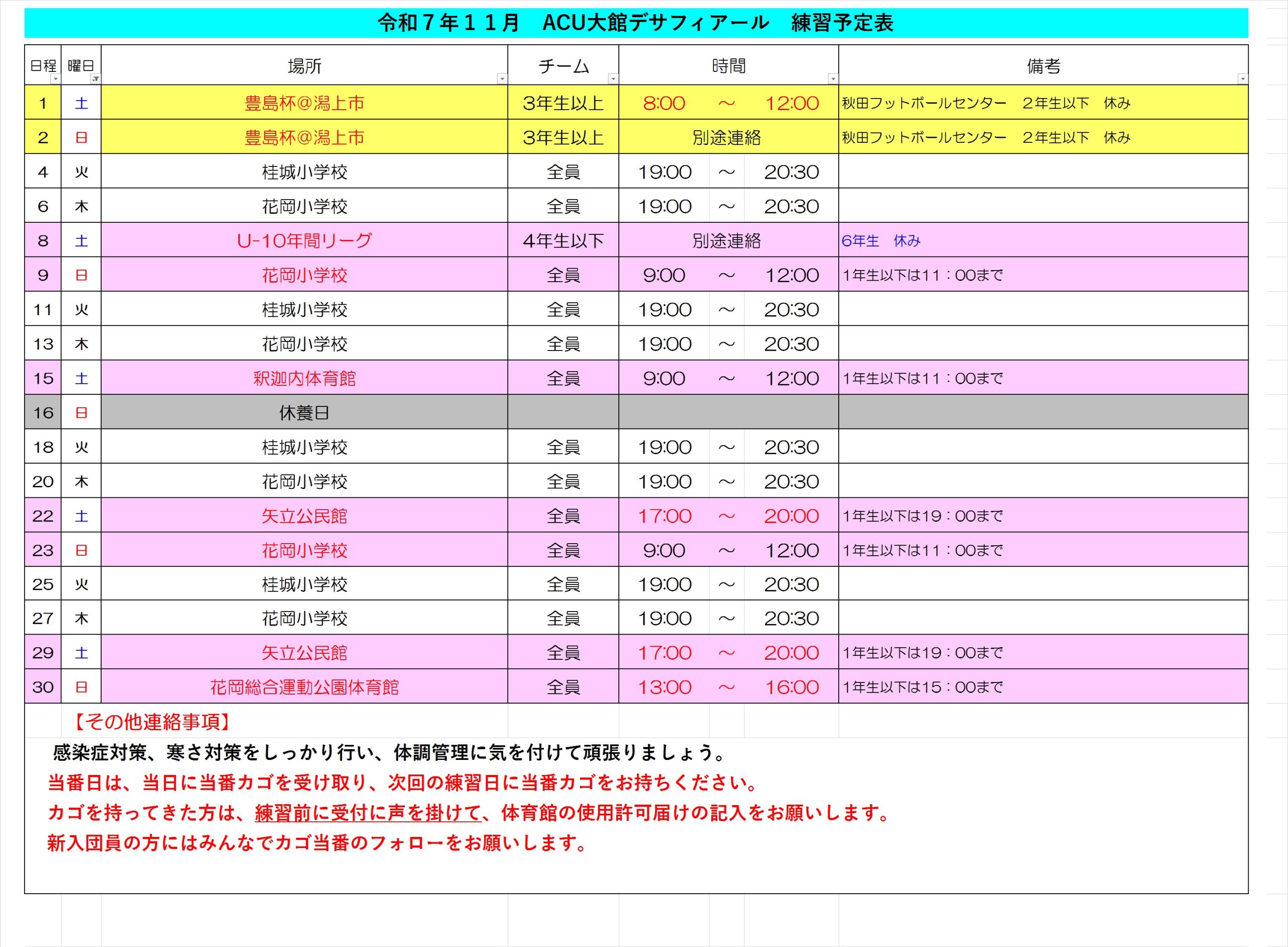This screenshot has height=947, width=1288.
Task: Select the title cell 練習予定表 banner
Action: [x=635, y=23]
